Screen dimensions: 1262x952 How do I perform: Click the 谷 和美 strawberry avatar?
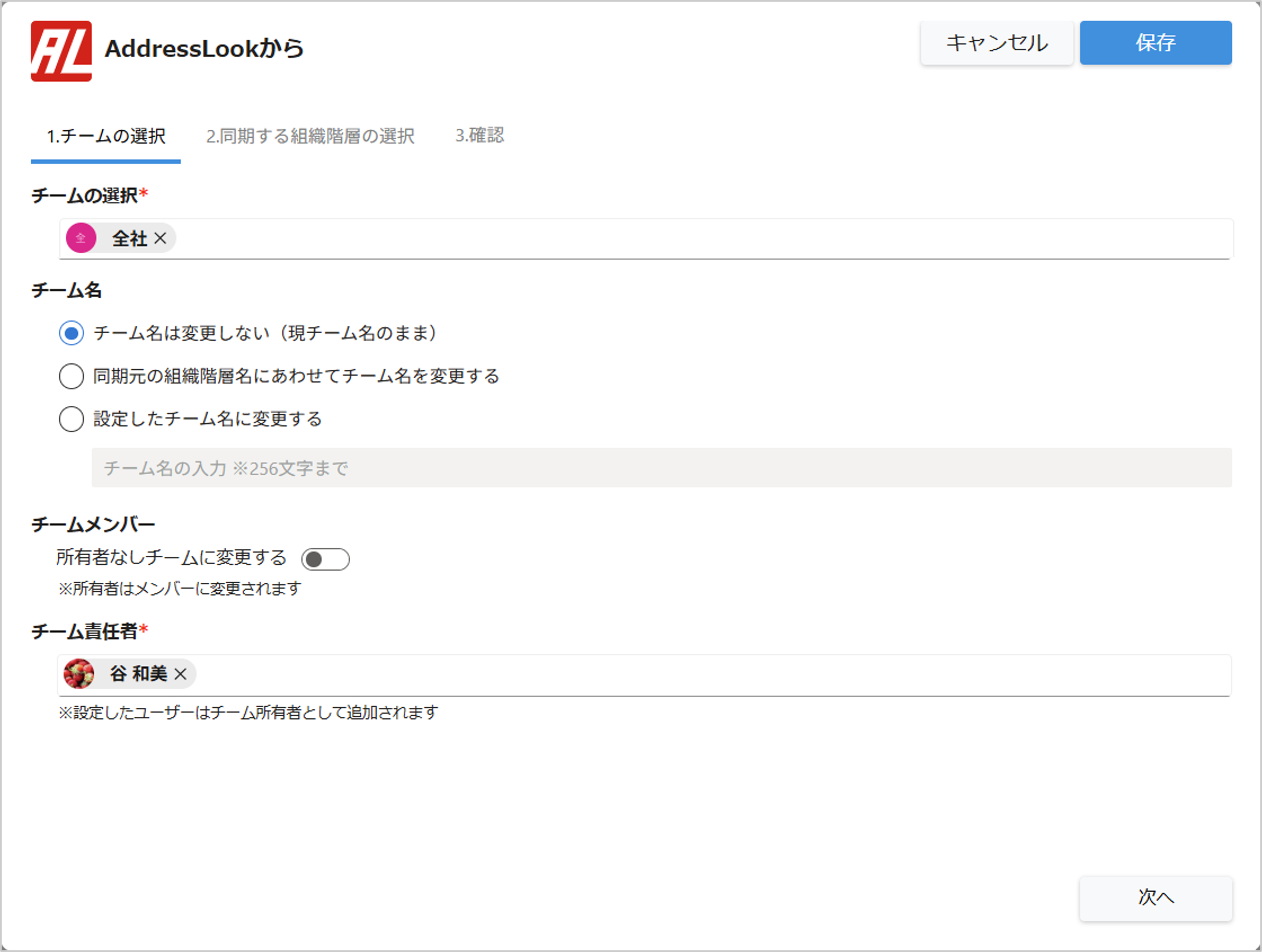79,674
